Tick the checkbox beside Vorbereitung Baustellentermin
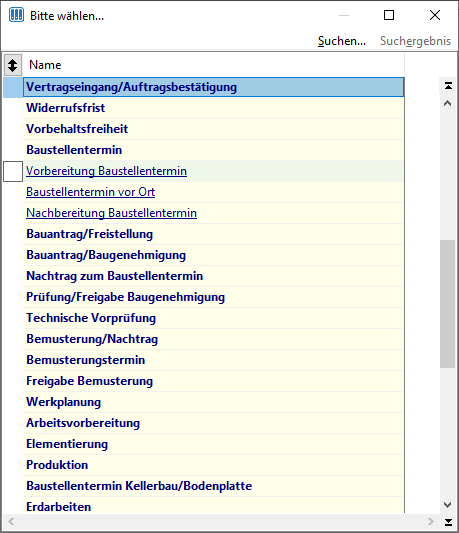459x533 pixels. point(13,171)
